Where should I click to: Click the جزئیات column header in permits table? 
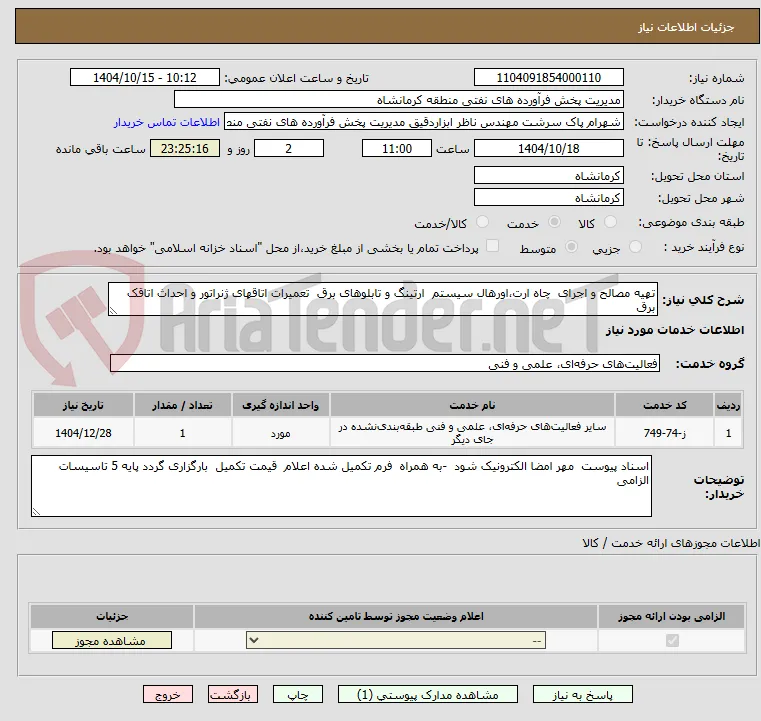(112, 616)
